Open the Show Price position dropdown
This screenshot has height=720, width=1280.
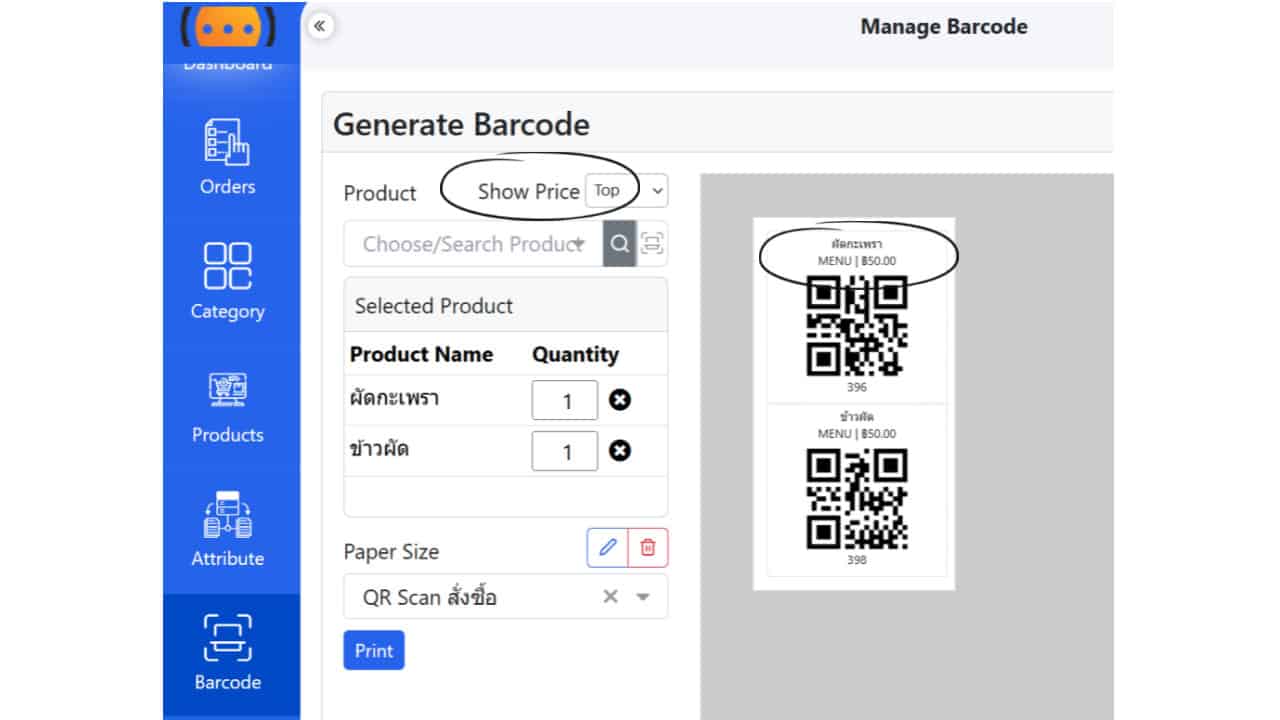pyautogui.click(x=626, y=191)
